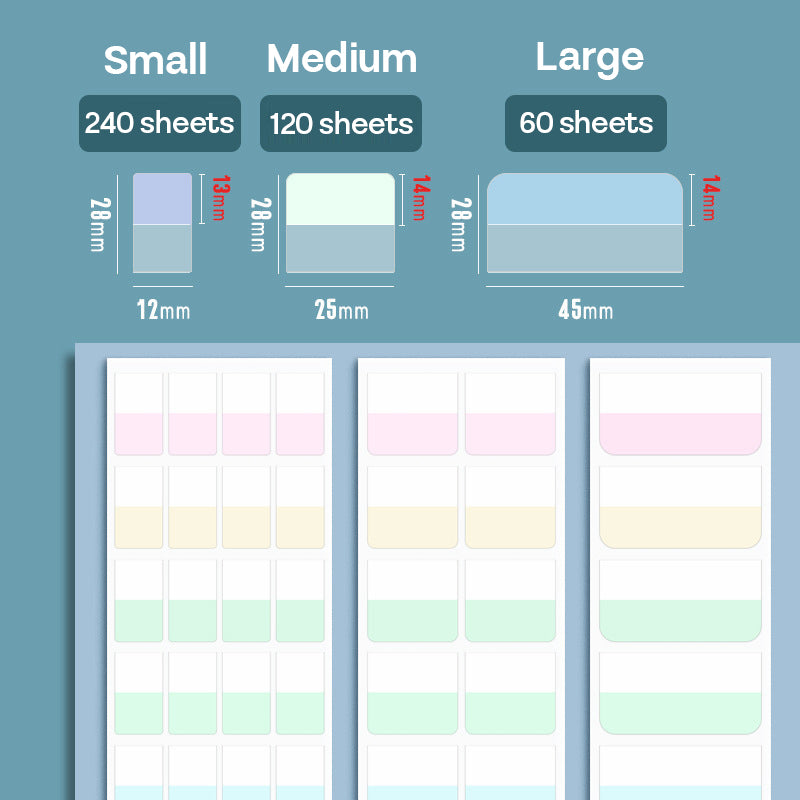
Task: Click the 25mm width label
Action: point(341,310)
